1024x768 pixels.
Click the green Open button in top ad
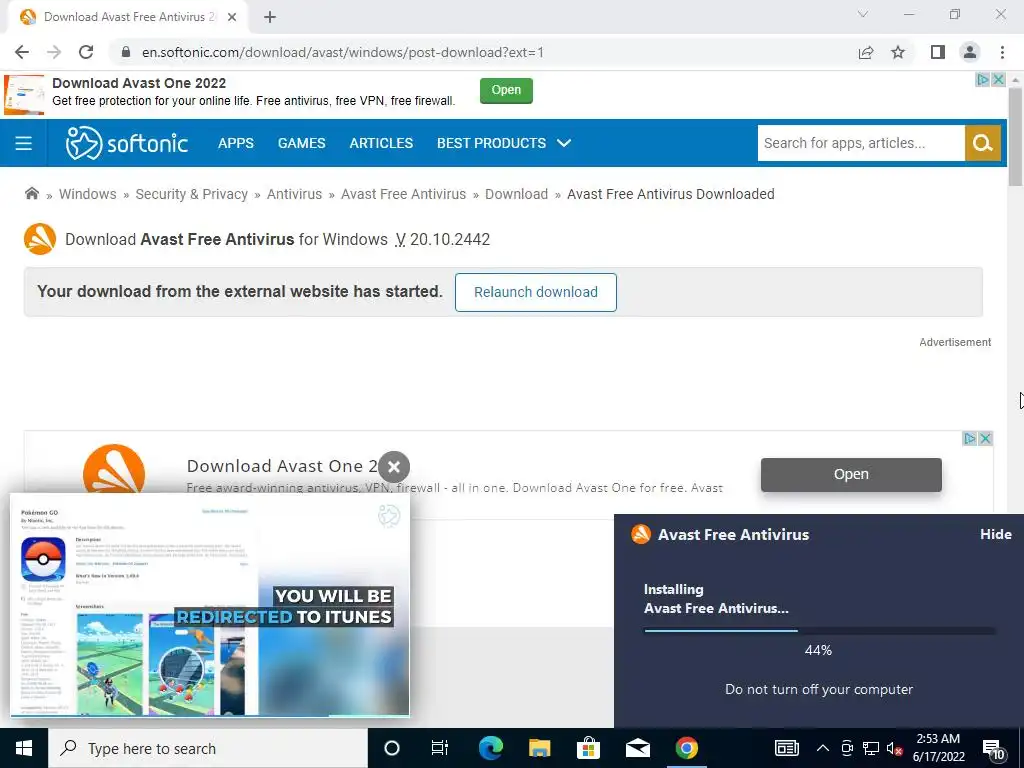(506, 90)
